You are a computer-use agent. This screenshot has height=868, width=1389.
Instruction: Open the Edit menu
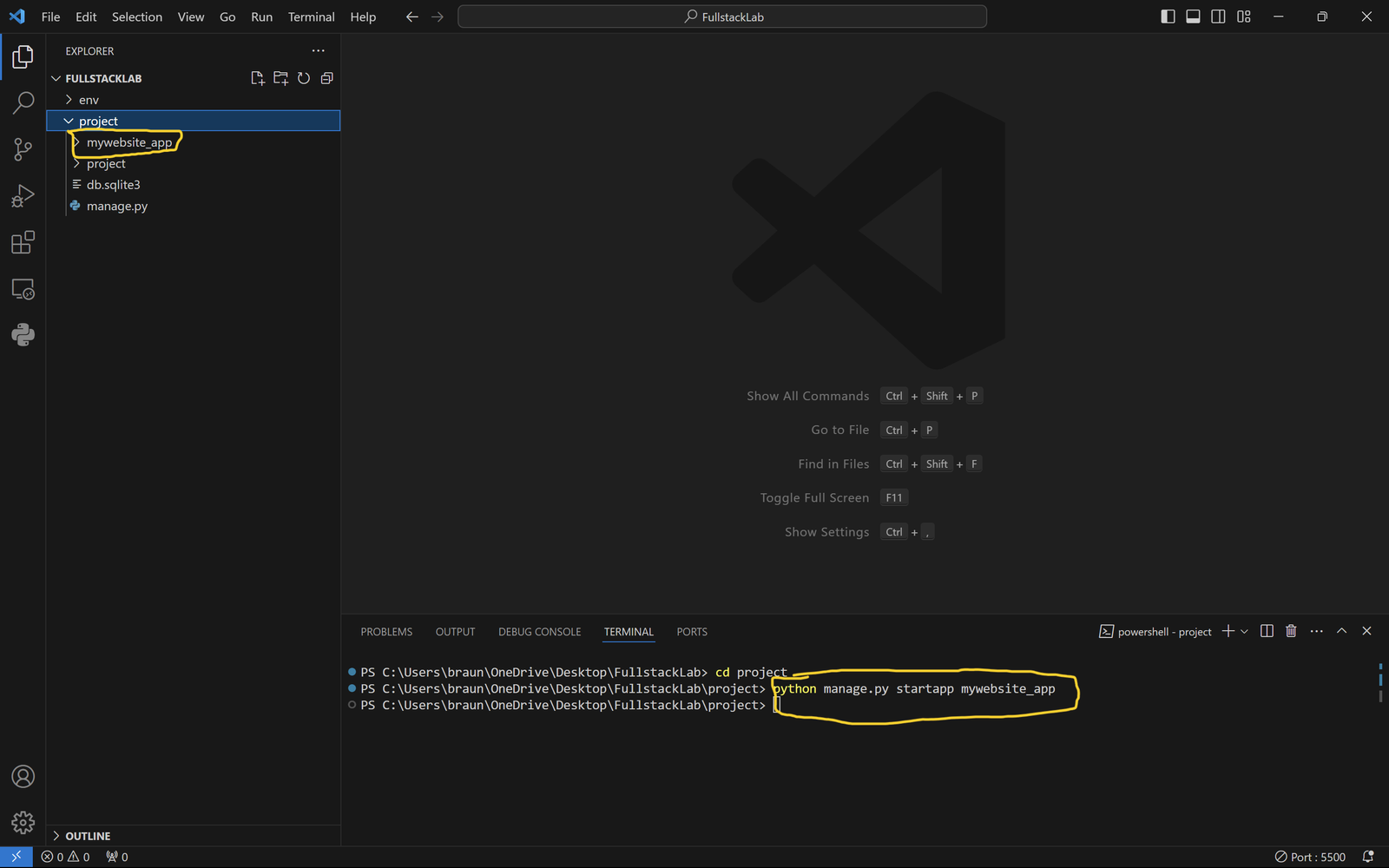coord(86,16)
